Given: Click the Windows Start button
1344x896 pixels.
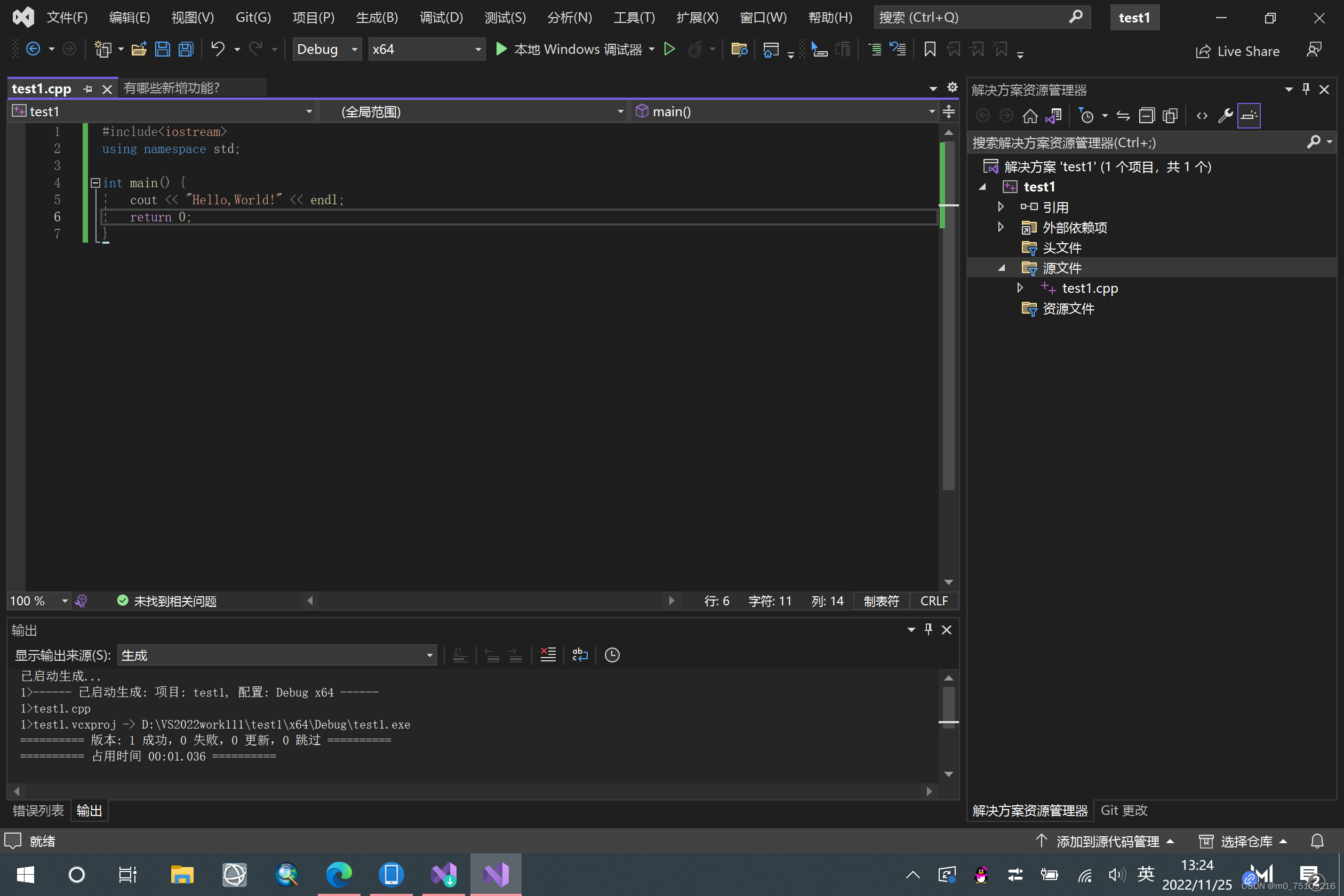Looking at the screenshot, I should coord(25,874).
